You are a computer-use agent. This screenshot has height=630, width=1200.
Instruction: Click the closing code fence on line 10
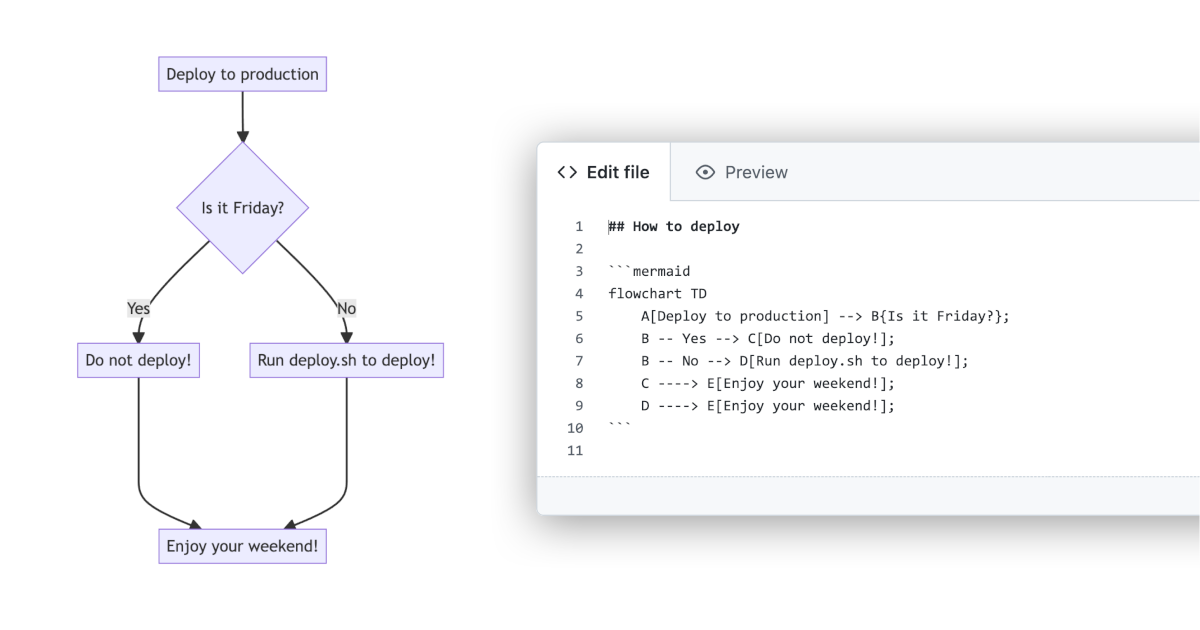[620, 427]
